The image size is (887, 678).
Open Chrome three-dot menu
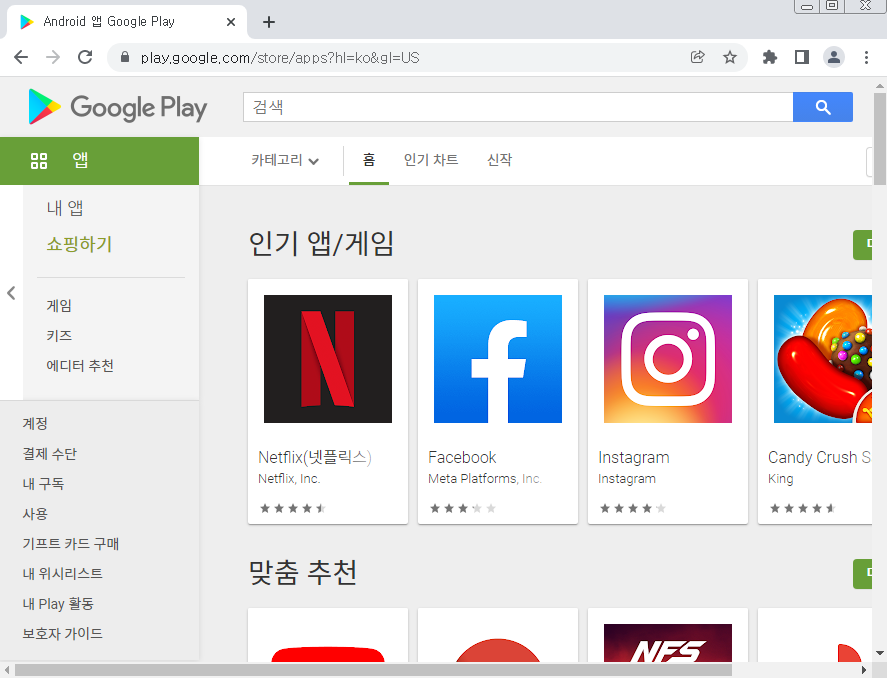click(x=866, y=57)
